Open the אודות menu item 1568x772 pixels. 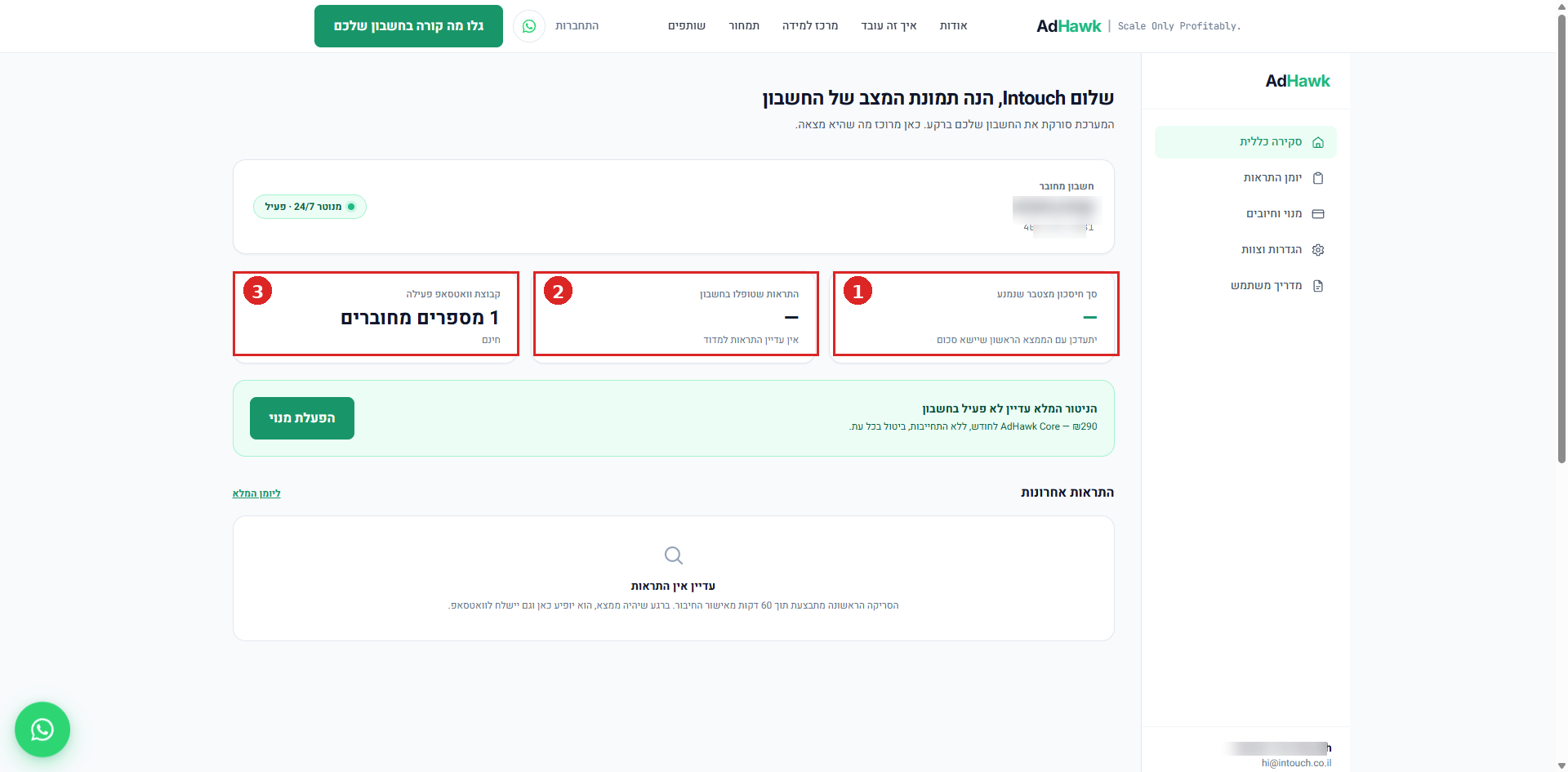click(953, 26)
